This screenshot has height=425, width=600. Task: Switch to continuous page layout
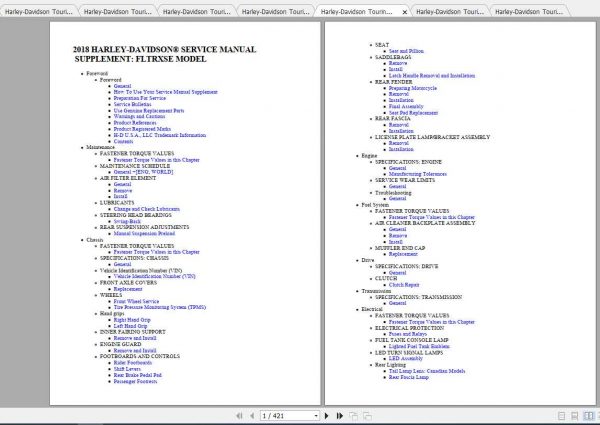pos(574,416)
